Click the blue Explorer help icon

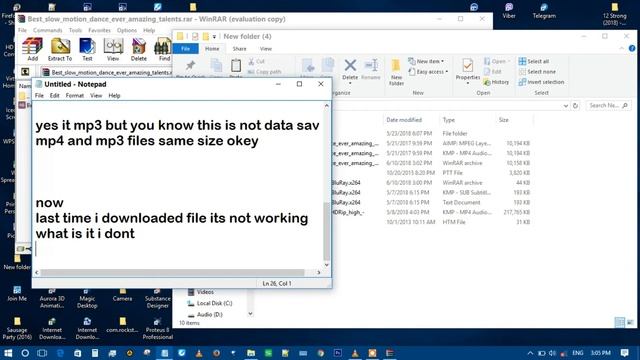(632, 48)
